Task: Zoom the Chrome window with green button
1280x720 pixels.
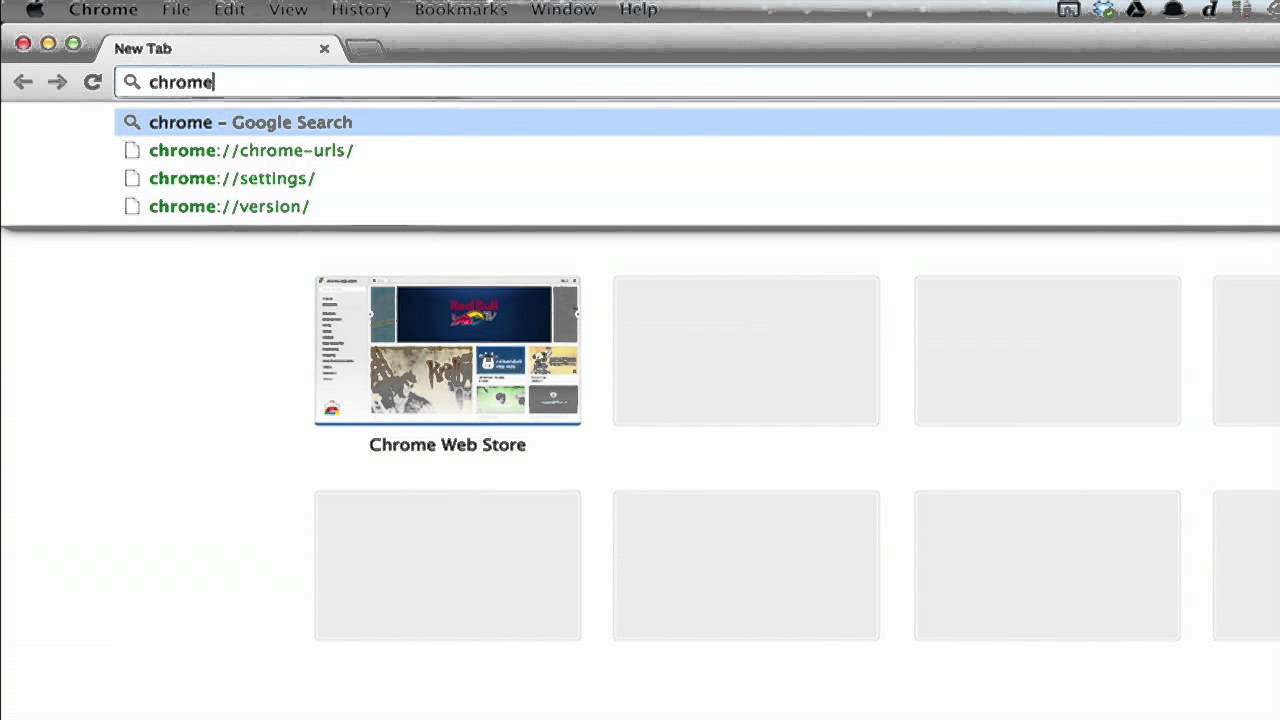Action: [73, 43]
